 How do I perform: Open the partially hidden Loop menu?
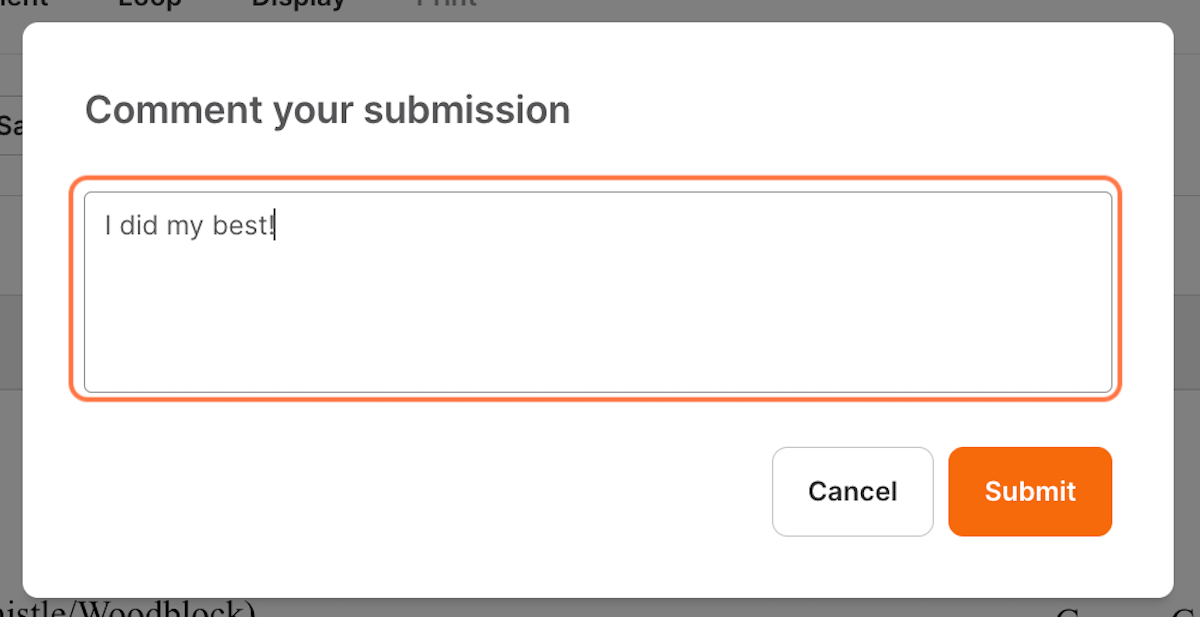click(150, 4)
